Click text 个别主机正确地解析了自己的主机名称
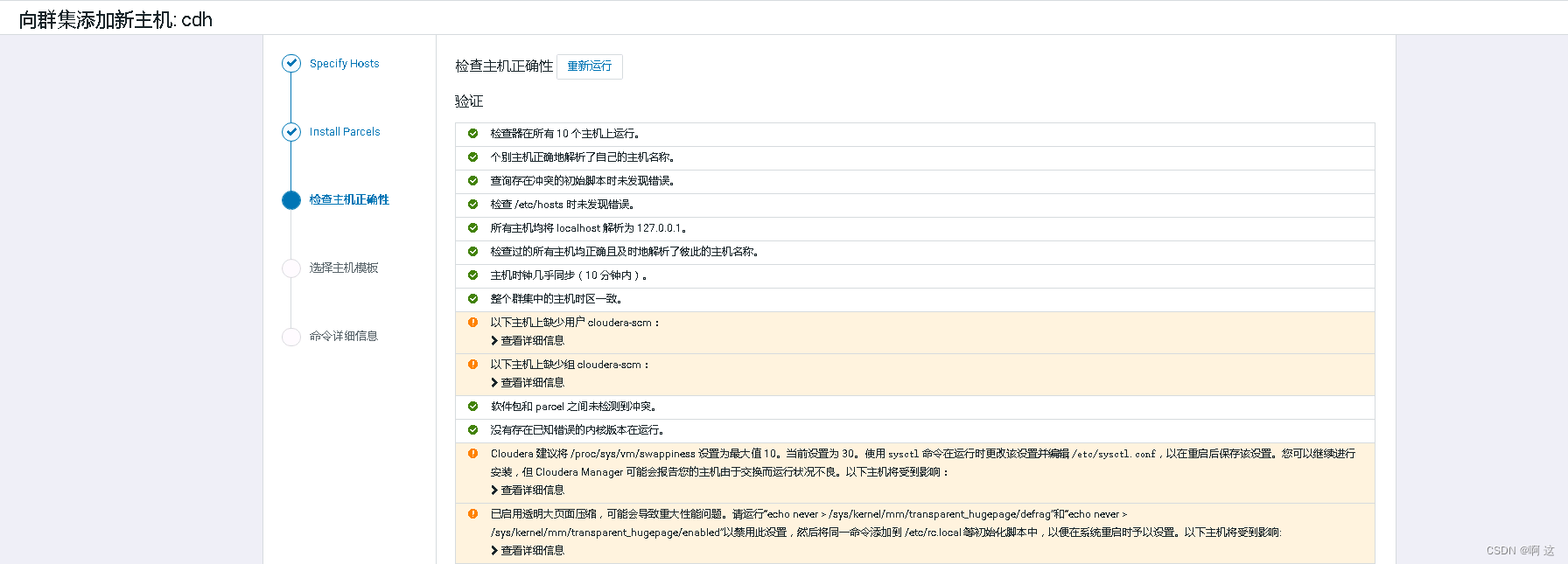 pyautogui.click(x=583, y=157)
